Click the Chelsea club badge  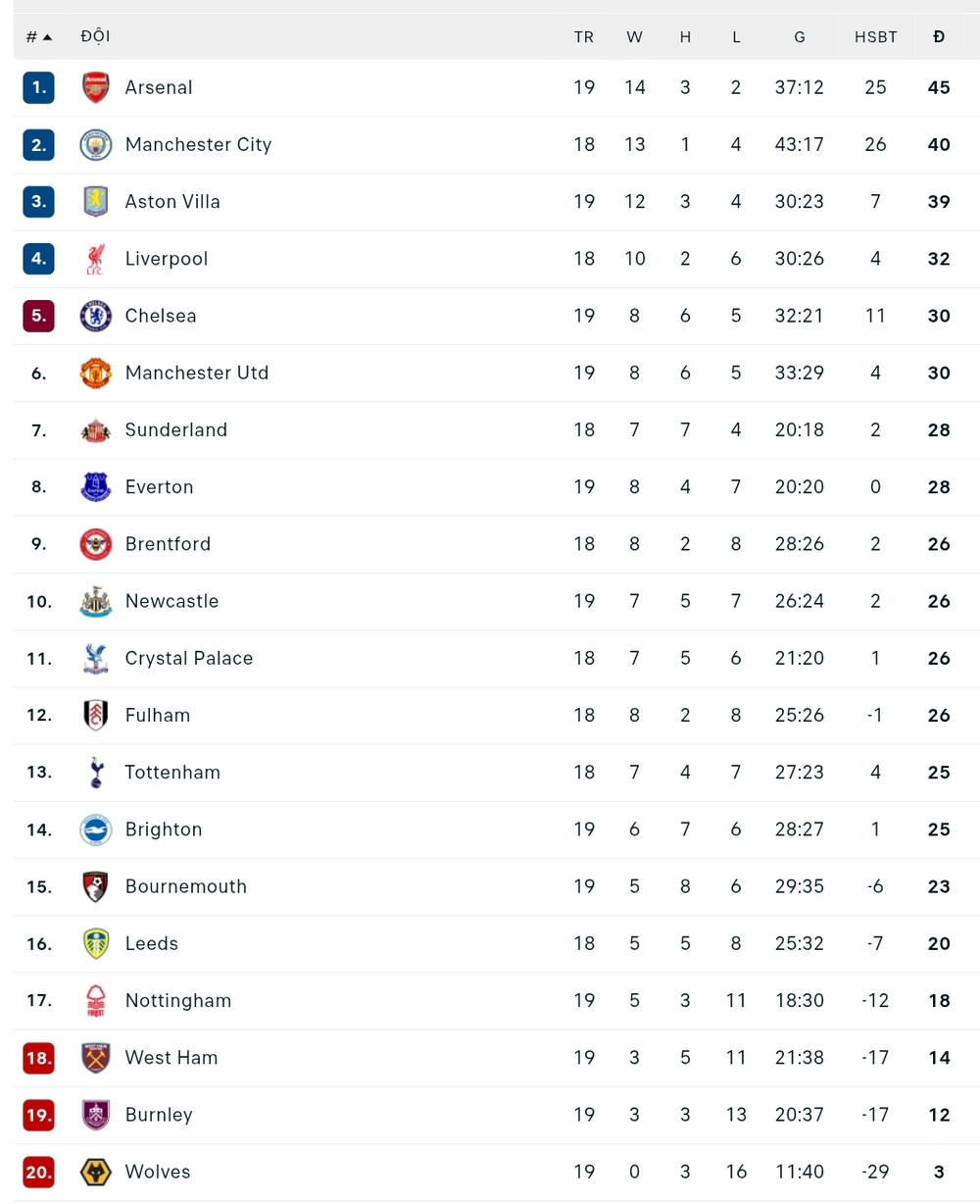click(x=95, y=316)
